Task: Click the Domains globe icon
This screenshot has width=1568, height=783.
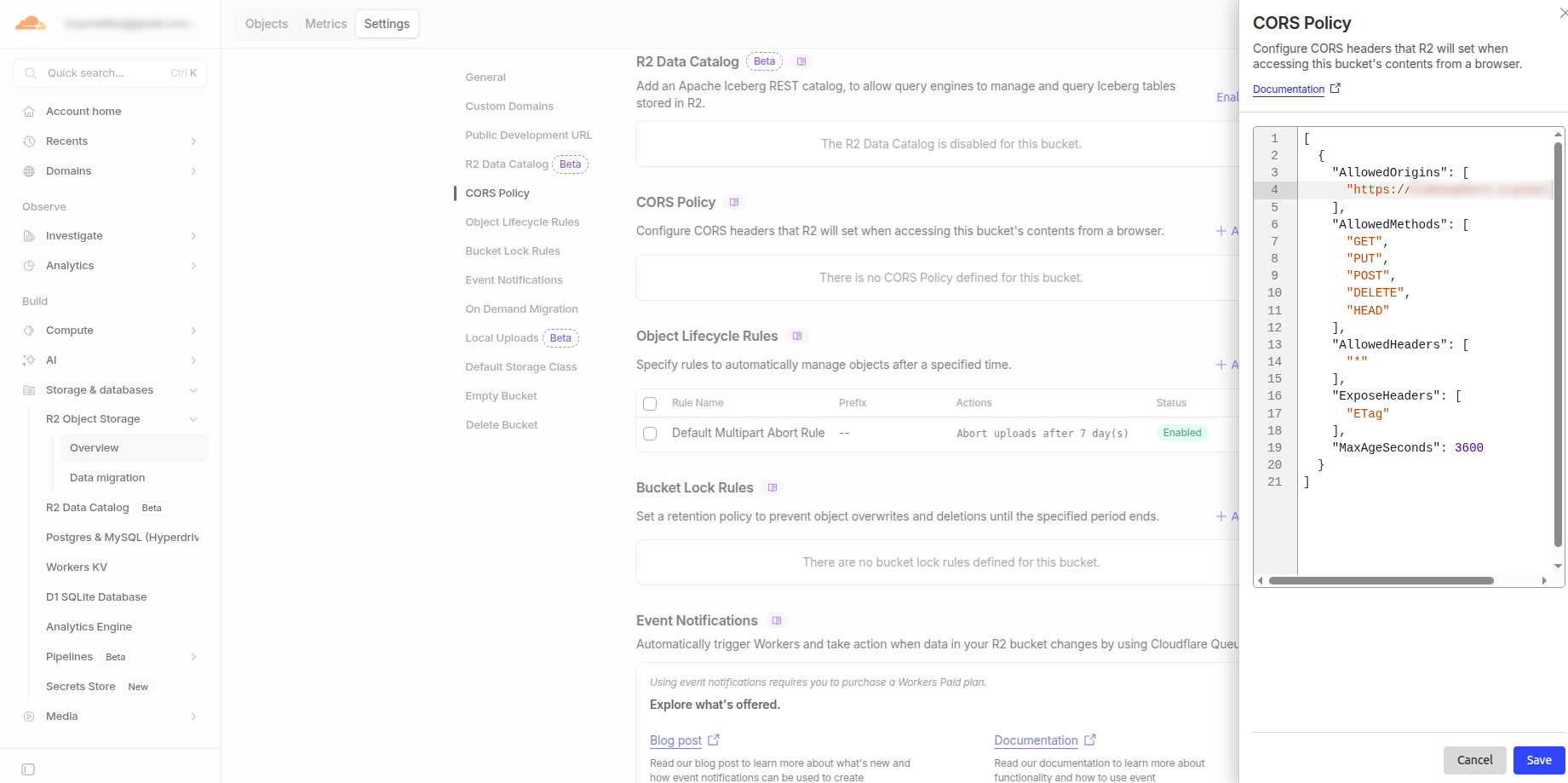Action: pyautogui.click(x=29, y=171)
